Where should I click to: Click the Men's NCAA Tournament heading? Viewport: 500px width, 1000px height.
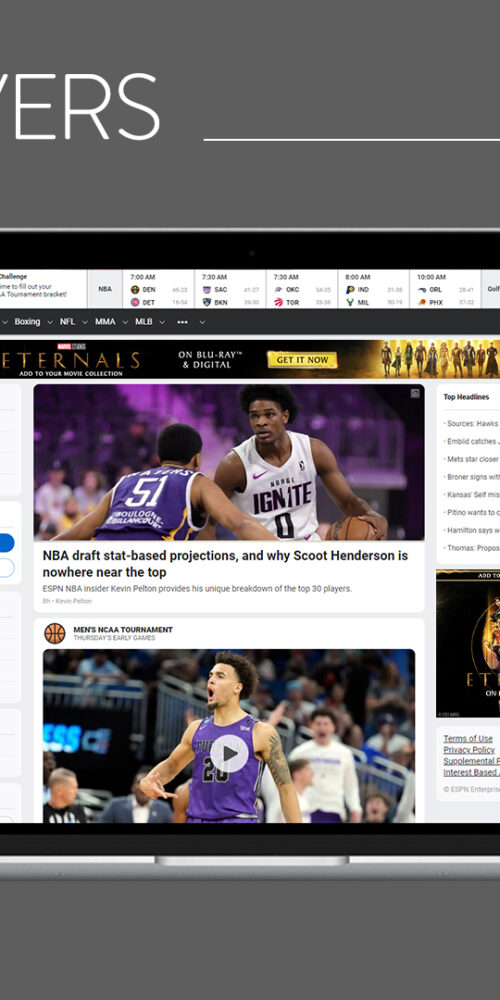click(x=122, y=629)
